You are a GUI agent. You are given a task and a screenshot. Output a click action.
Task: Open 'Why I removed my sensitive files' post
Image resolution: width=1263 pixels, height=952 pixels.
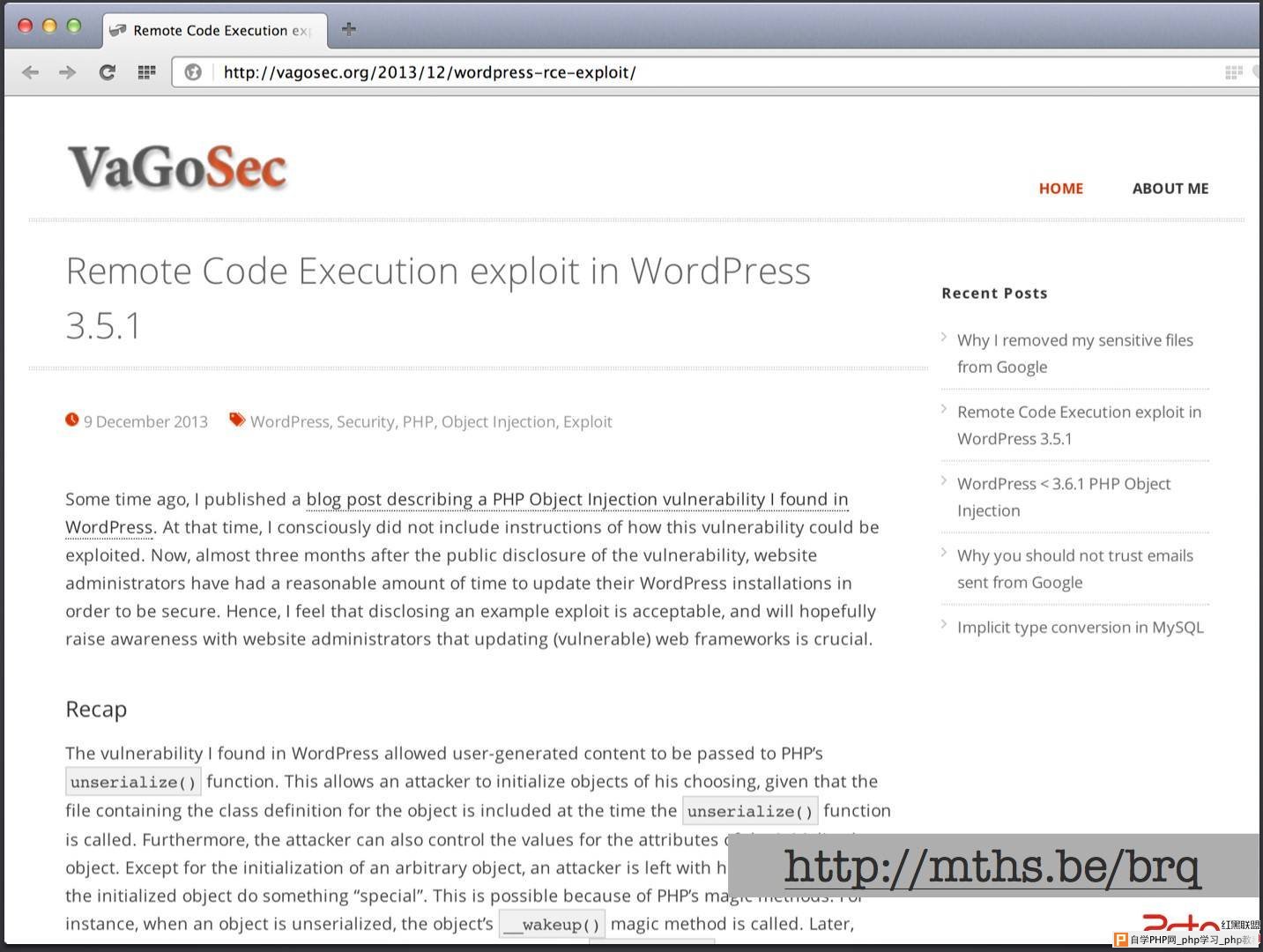(1075, 353)
